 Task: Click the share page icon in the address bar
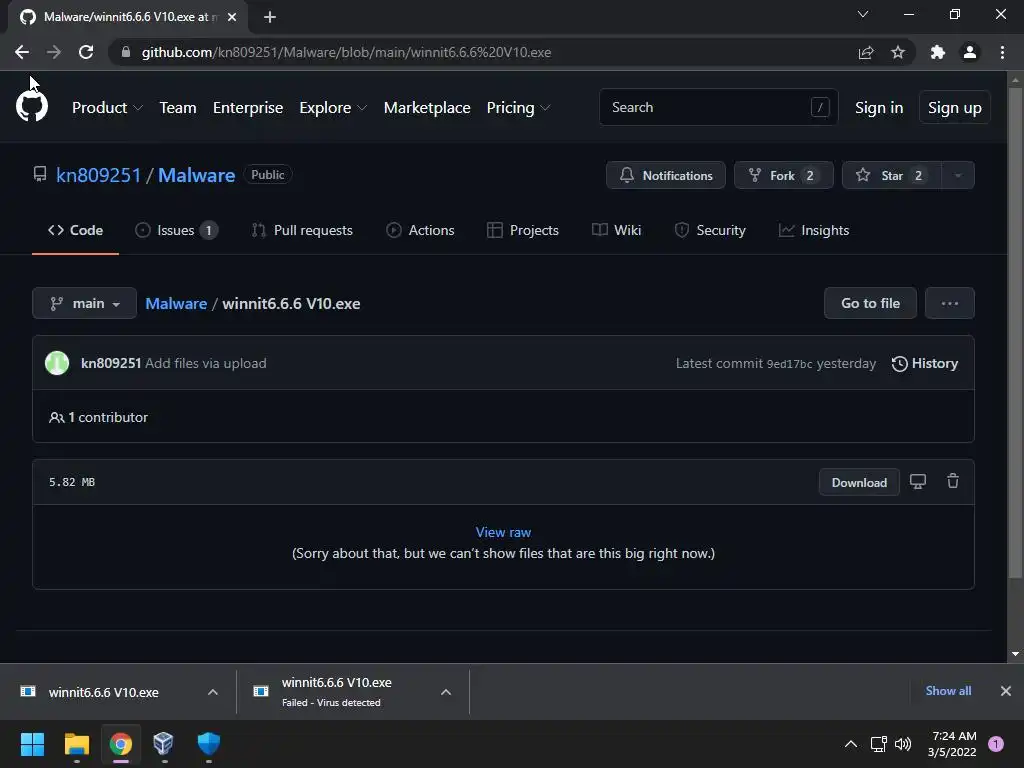click(866, 52)
